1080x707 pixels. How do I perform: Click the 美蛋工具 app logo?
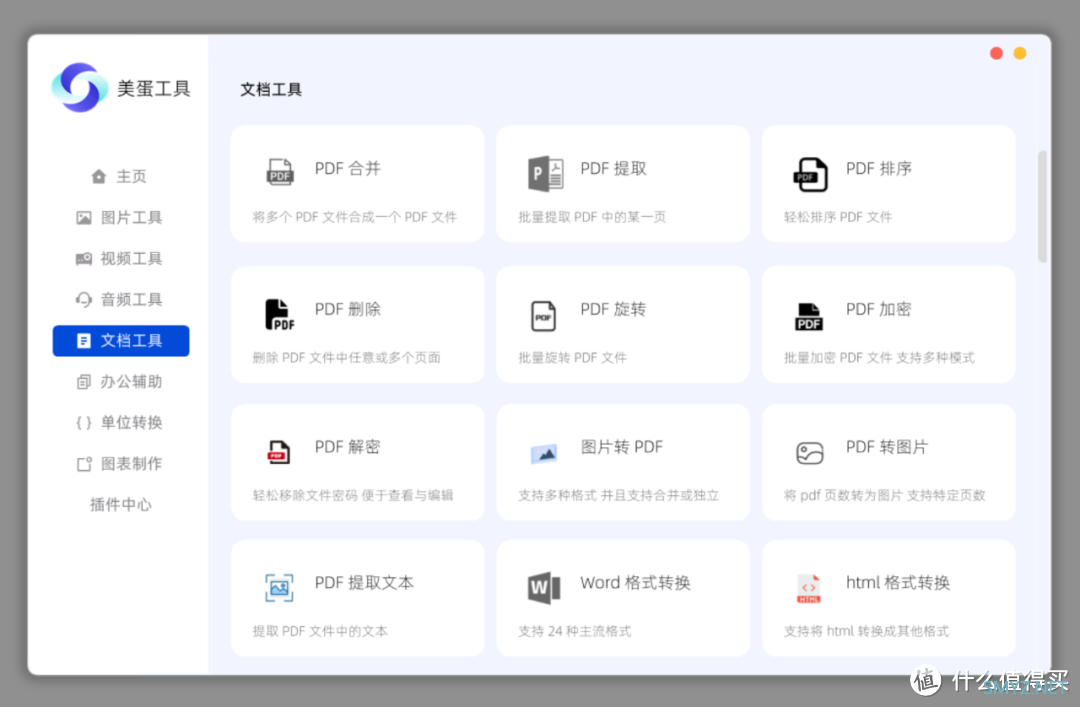[x=79, y=88]
